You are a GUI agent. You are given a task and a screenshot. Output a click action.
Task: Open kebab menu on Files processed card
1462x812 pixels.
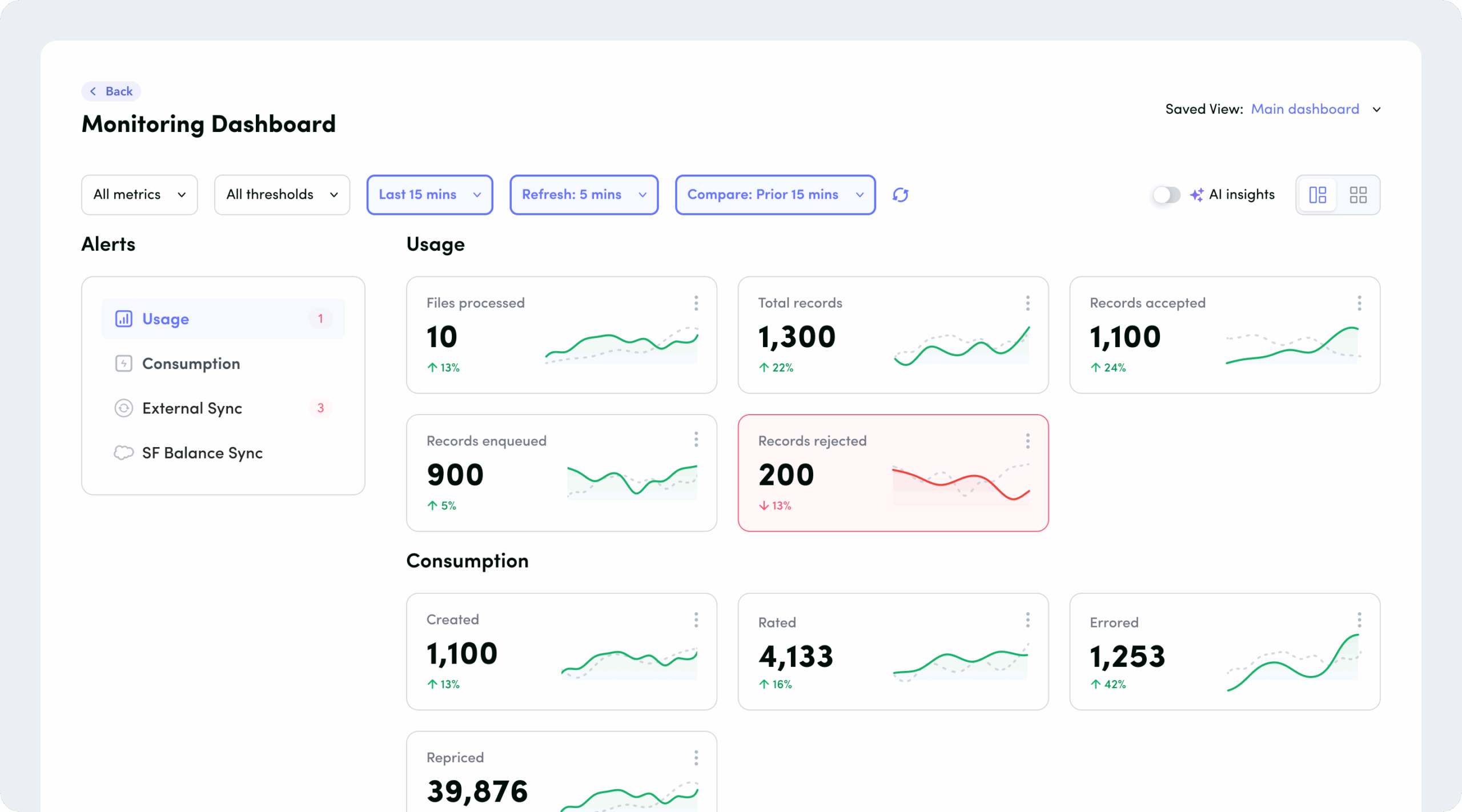click(x=696, y=303)
